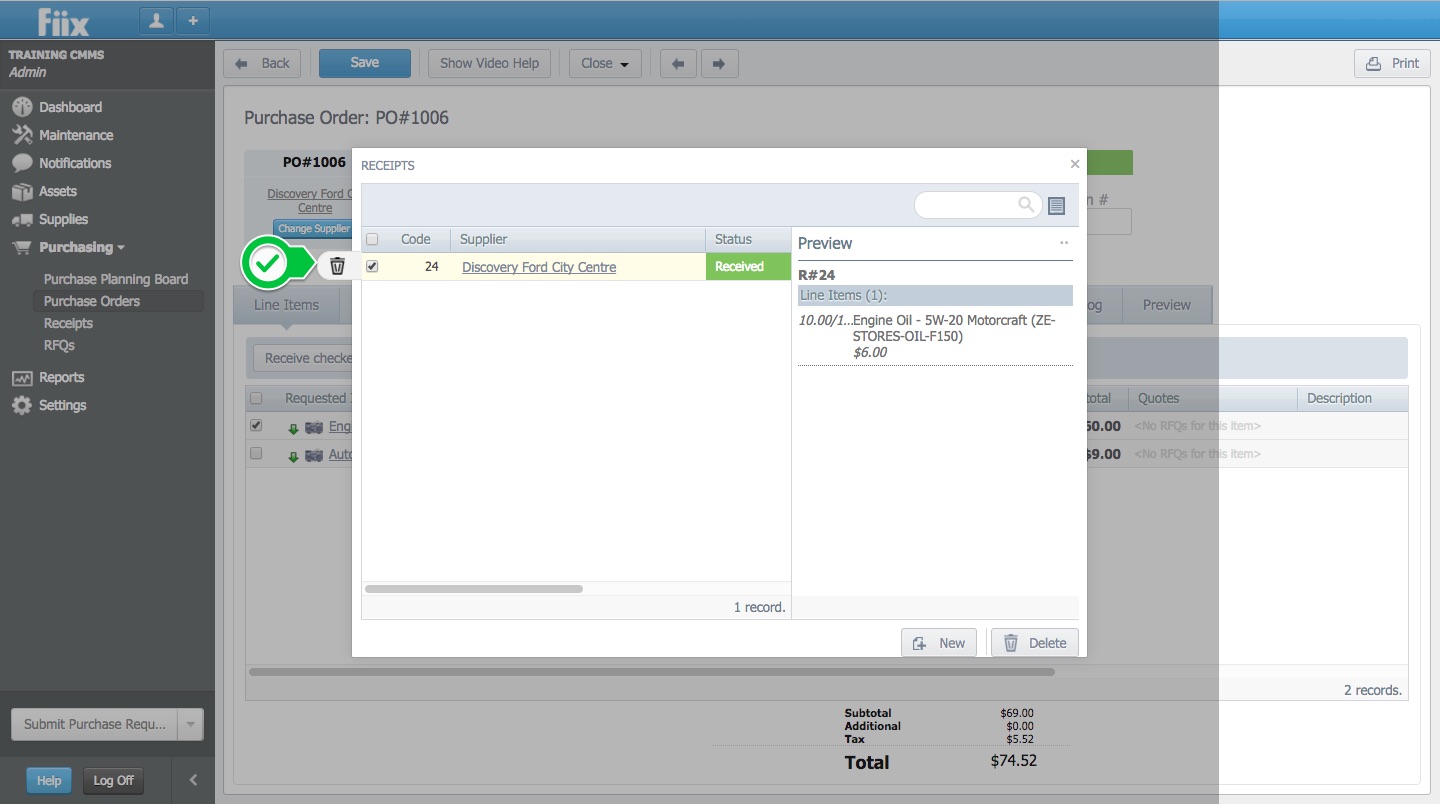The height and width of the screenshot is (804, 1440).
Task: Save the purchase order
Action: click(365, 63)
